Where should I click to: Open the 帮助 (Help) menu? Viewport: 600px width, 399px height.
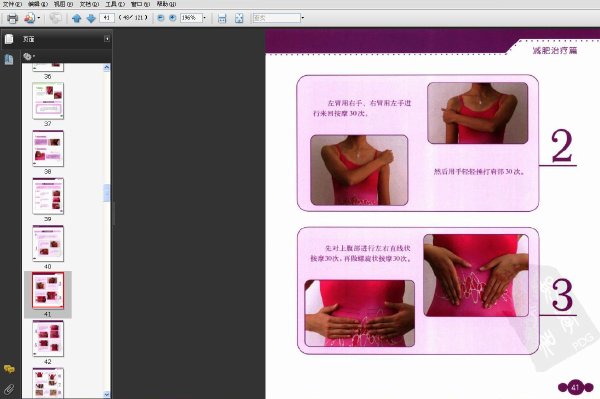tap(166, 4)
